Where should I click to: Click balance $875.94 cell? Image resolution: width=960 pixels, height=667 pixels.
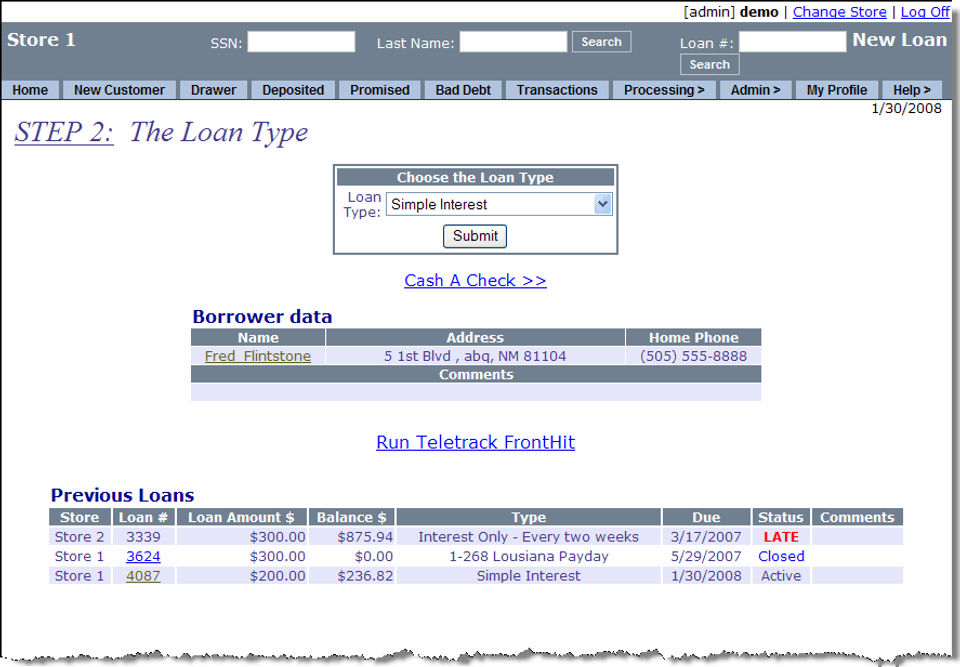pos(353,537)
